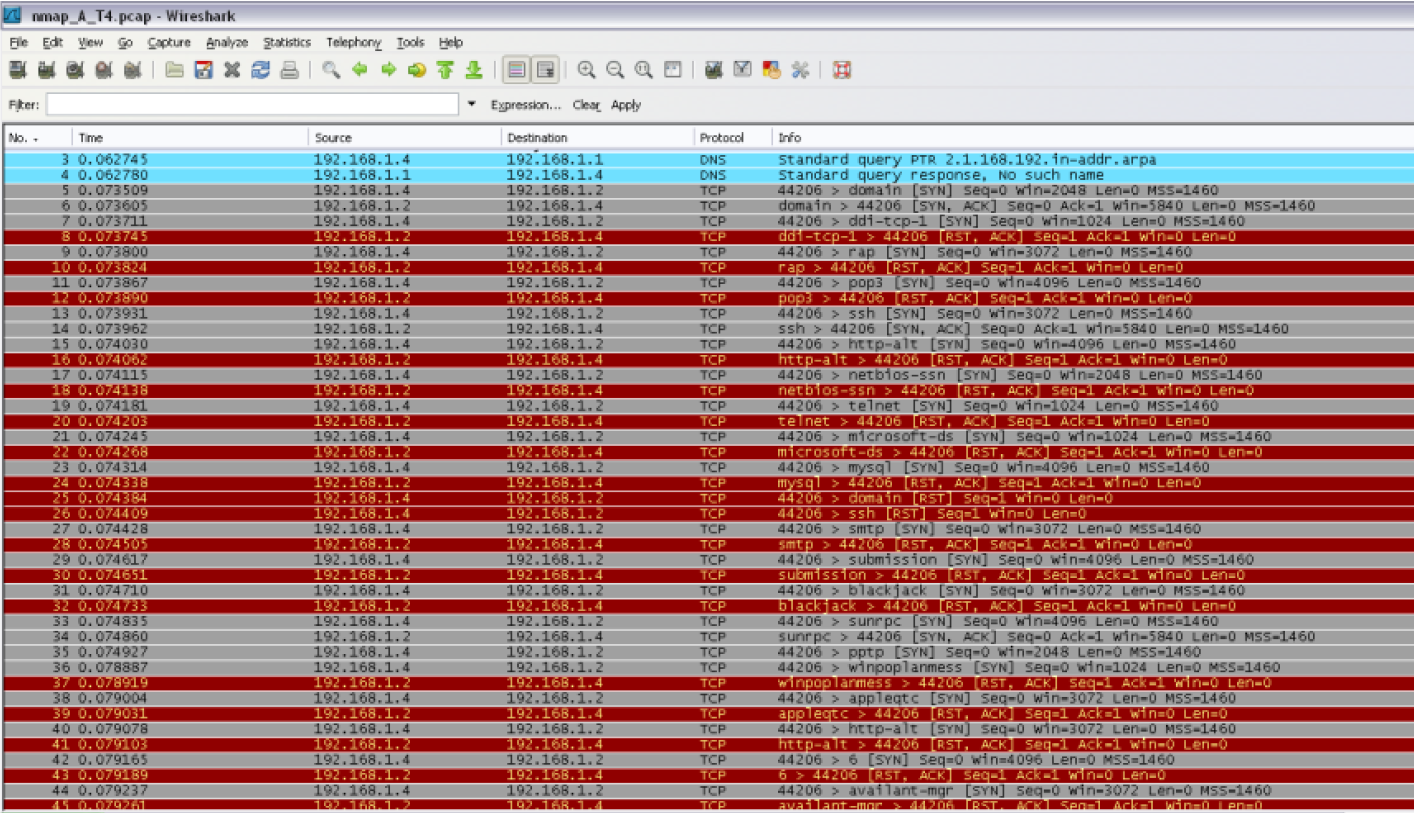The height and width of the screenshot is (813, 1420).
Task: Select packet 36 winpoplanmess SYN row
Action: coord(709,668)
